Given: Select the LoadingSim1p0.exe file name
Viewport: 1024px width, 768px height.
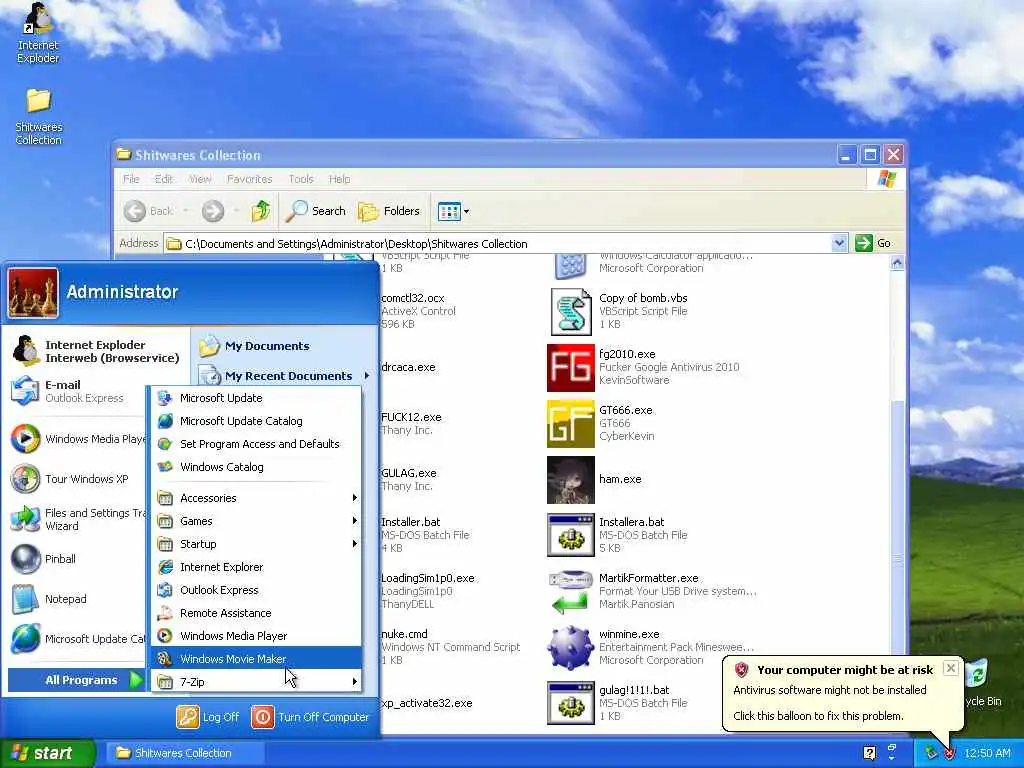Looking at the screenshot, I should [x=428, y=578].
